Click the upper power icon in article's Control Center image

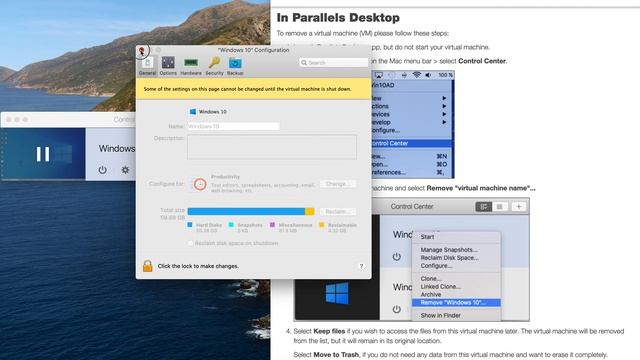tap(396, 256)
